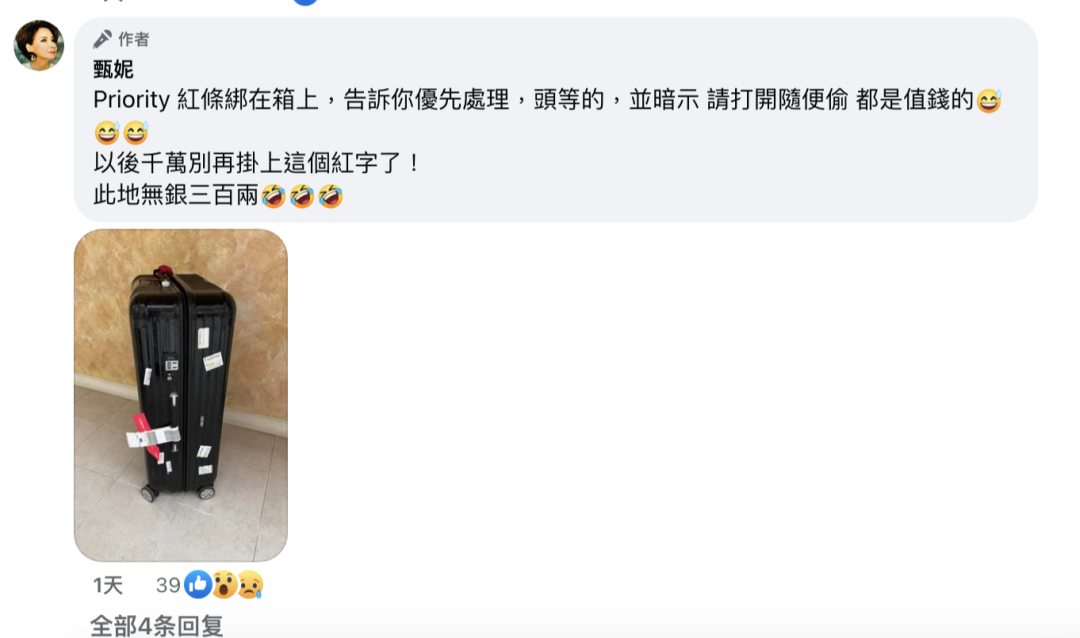Click the 1天 comment timestamp
1080x638 pixels.
tap(108, 586)
